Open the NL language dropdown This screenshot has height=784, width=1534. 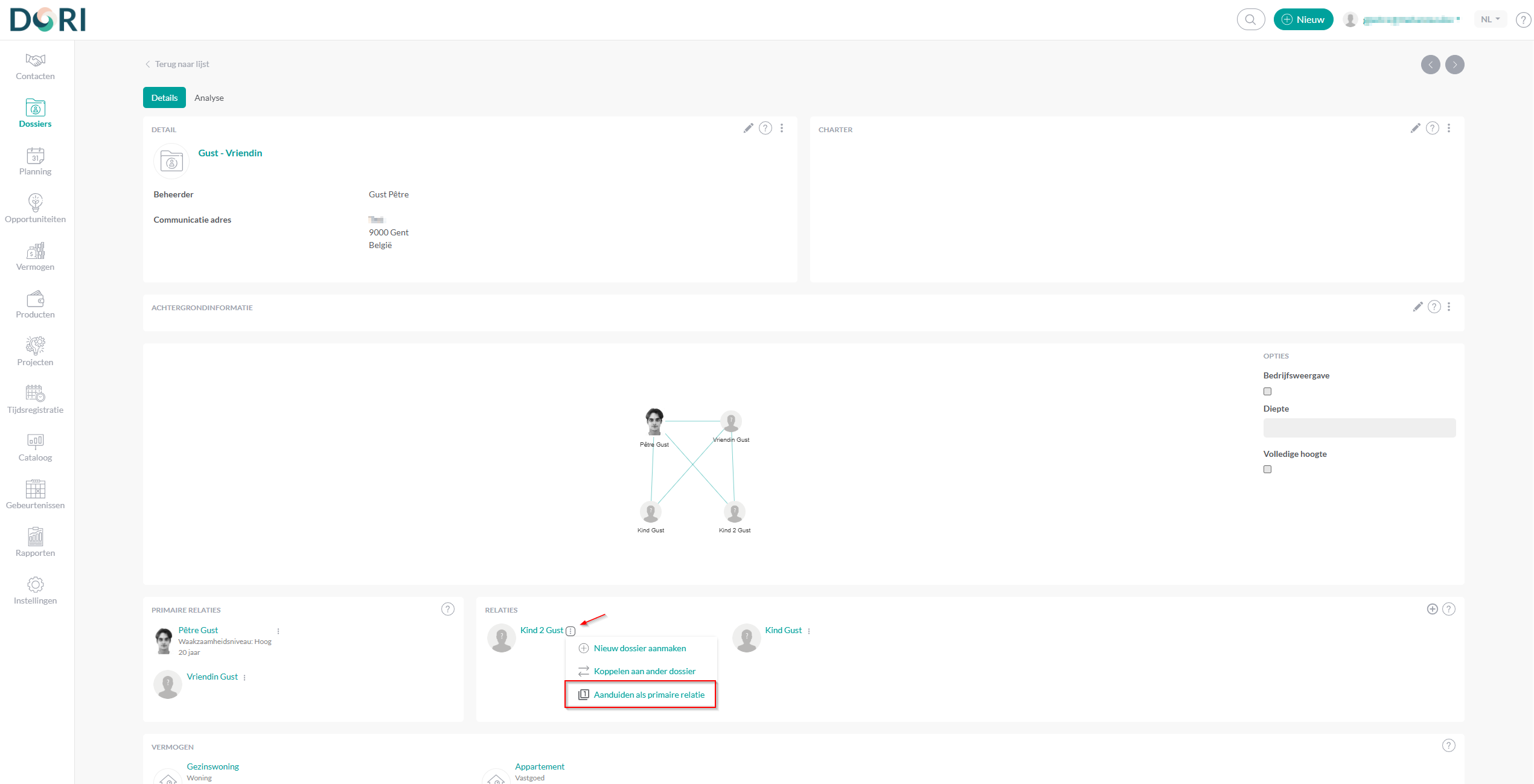coord(1489,19)
